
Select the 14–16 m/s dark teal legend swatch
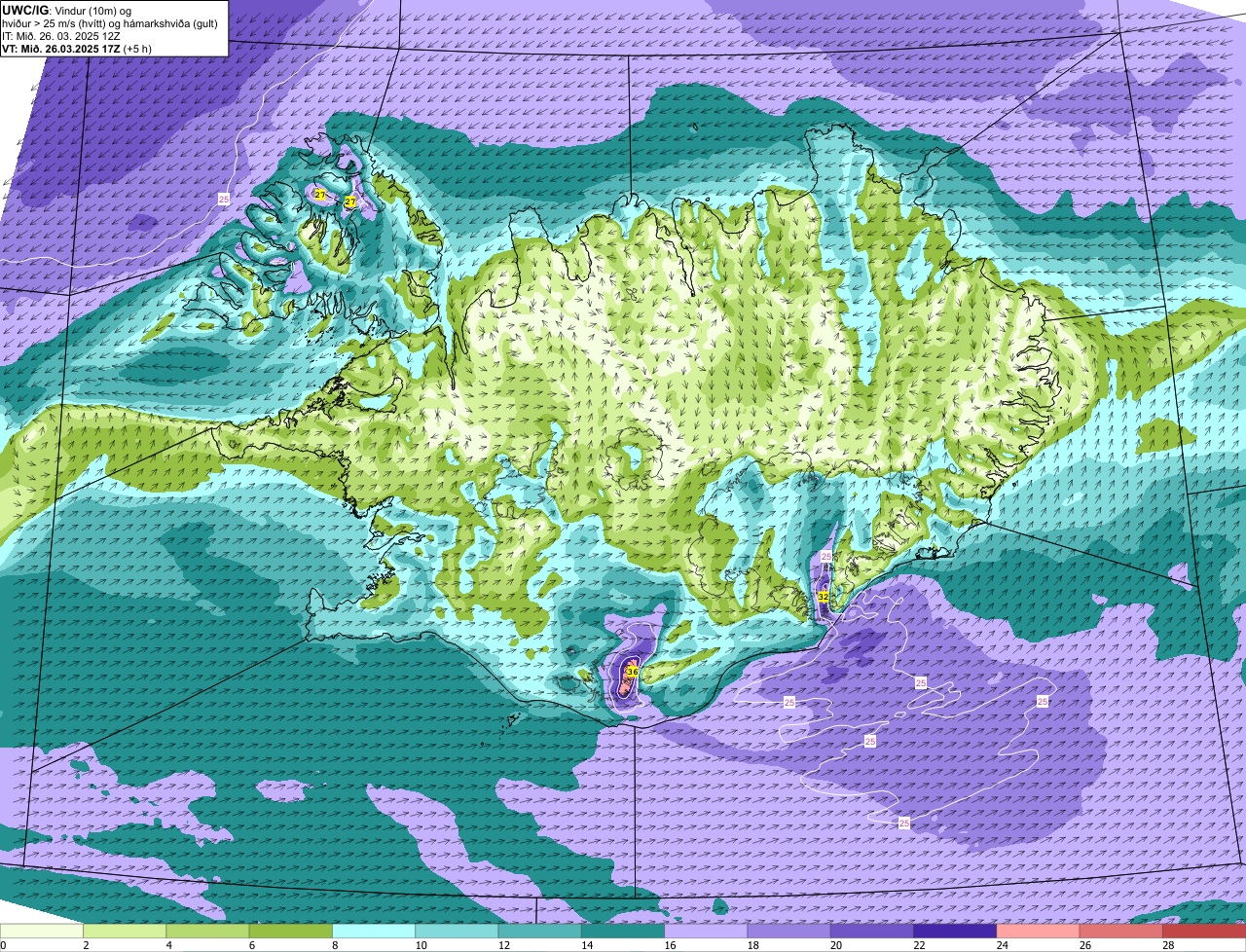623,931
